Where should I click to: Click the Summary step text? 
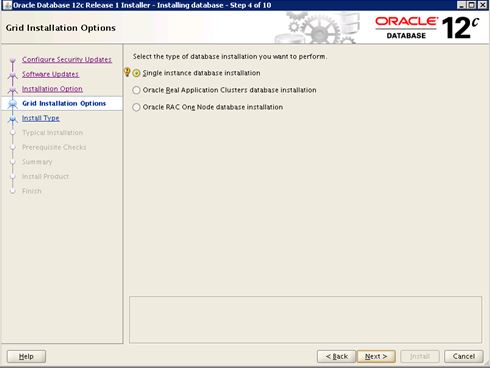pyautogui.click(x=37, y=162)
